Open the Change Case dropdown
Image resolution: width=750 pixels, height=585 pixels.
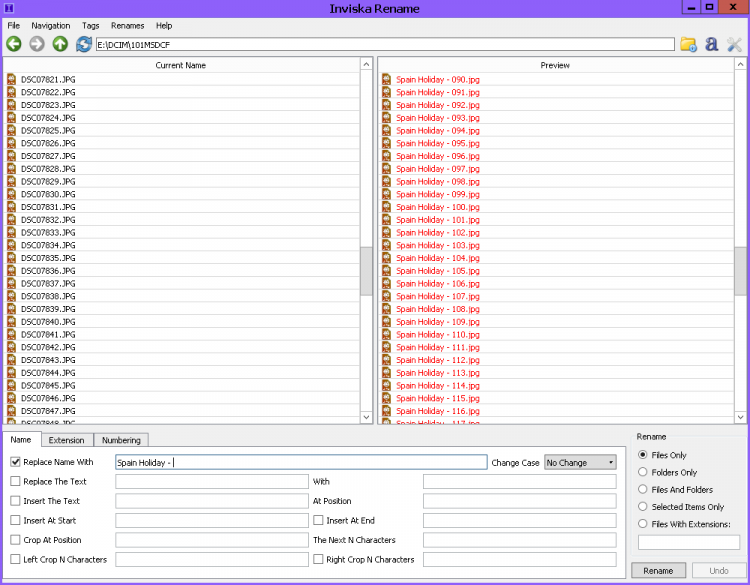coord(580,463)
